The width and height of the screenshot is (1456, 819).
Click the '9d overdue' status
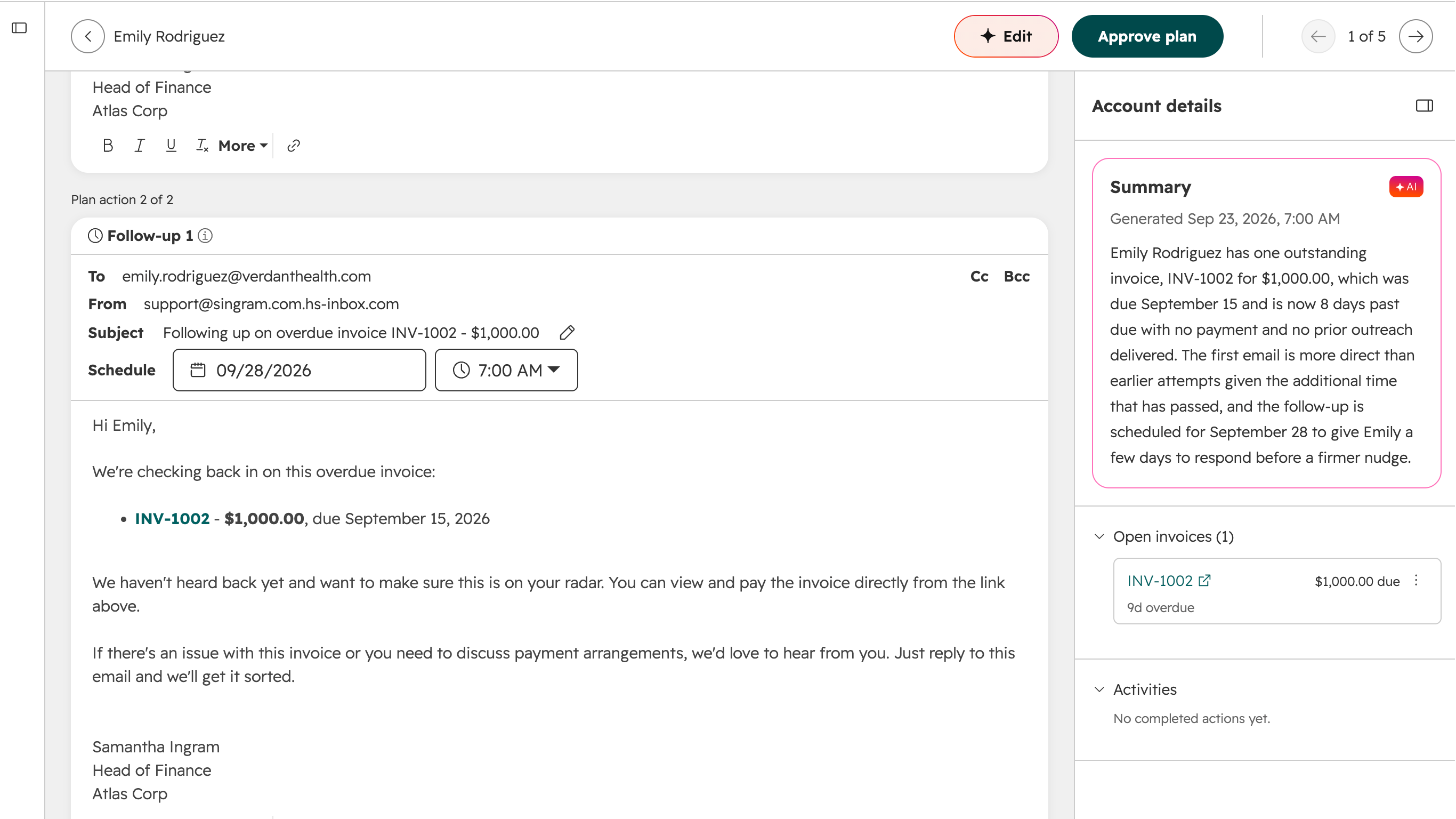pos(1161,607)
